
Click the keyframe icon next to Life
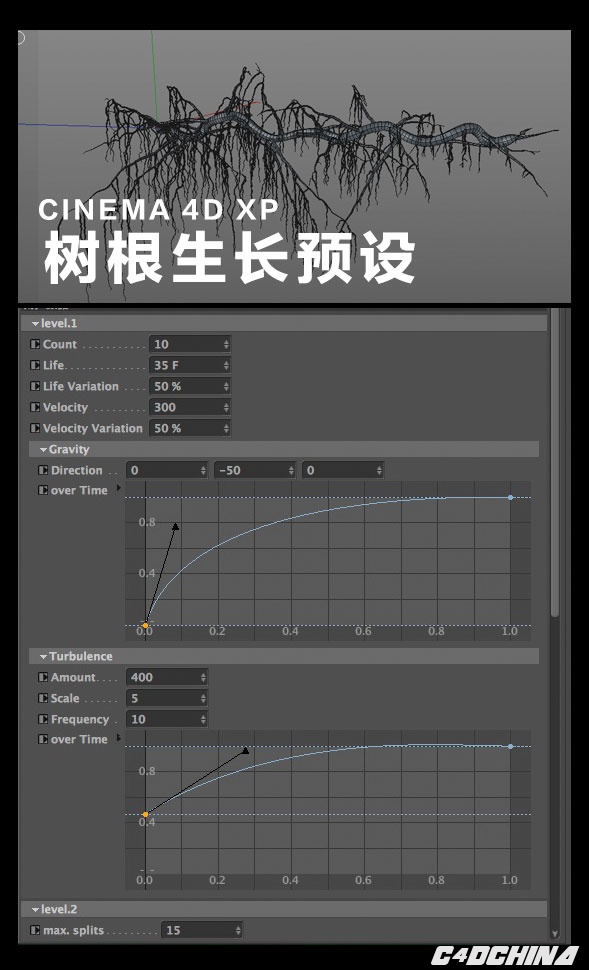click(x=35, y=365)
